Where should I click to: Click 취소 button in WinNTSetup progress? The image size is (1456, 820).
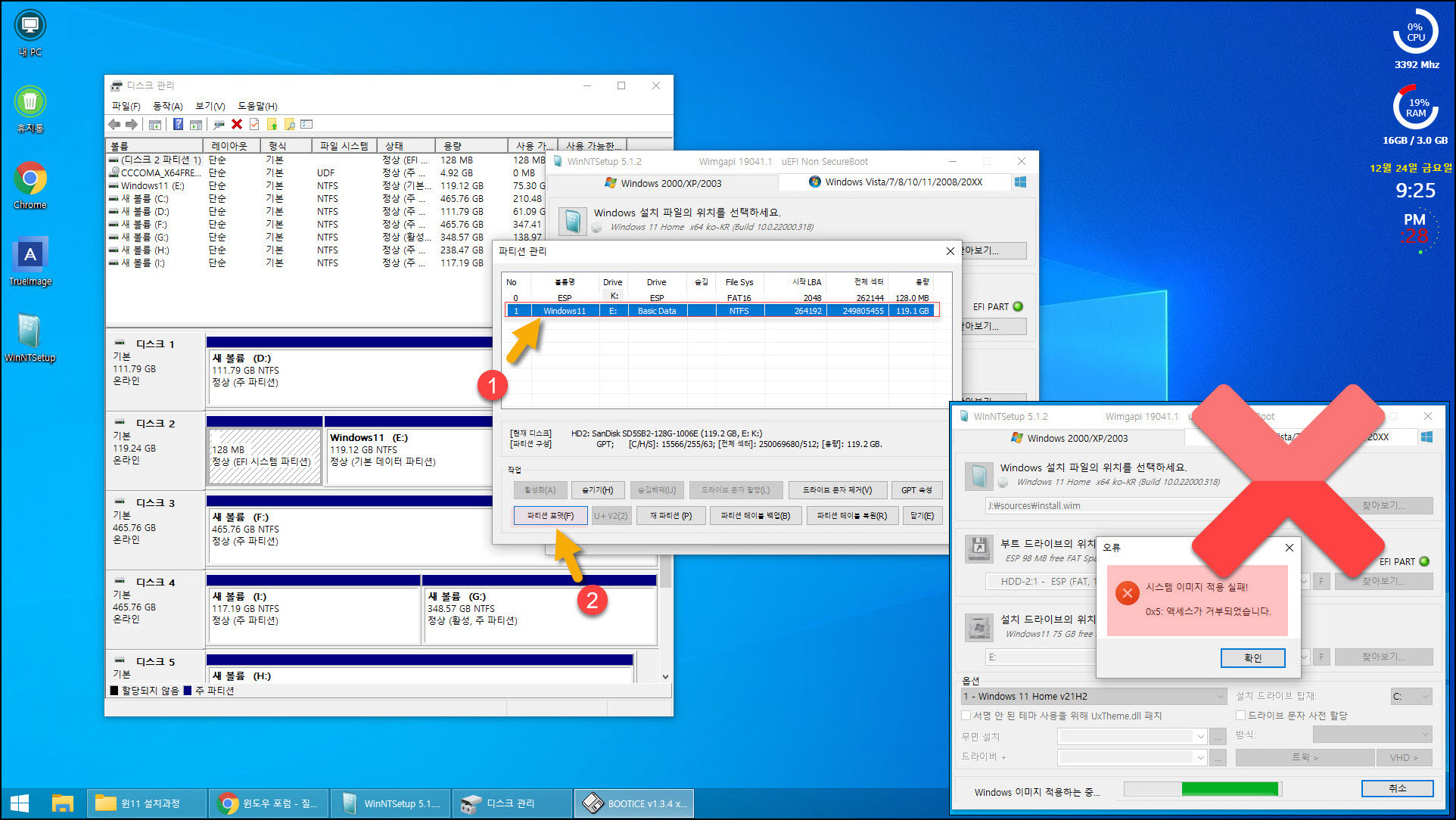coord(1397,788)
